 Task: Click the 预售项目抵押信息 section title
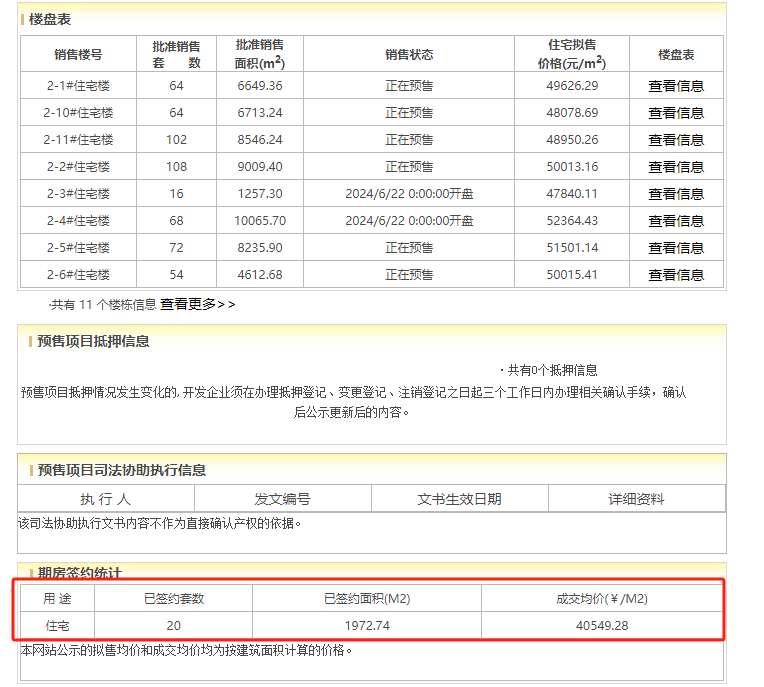coord(93,341)
